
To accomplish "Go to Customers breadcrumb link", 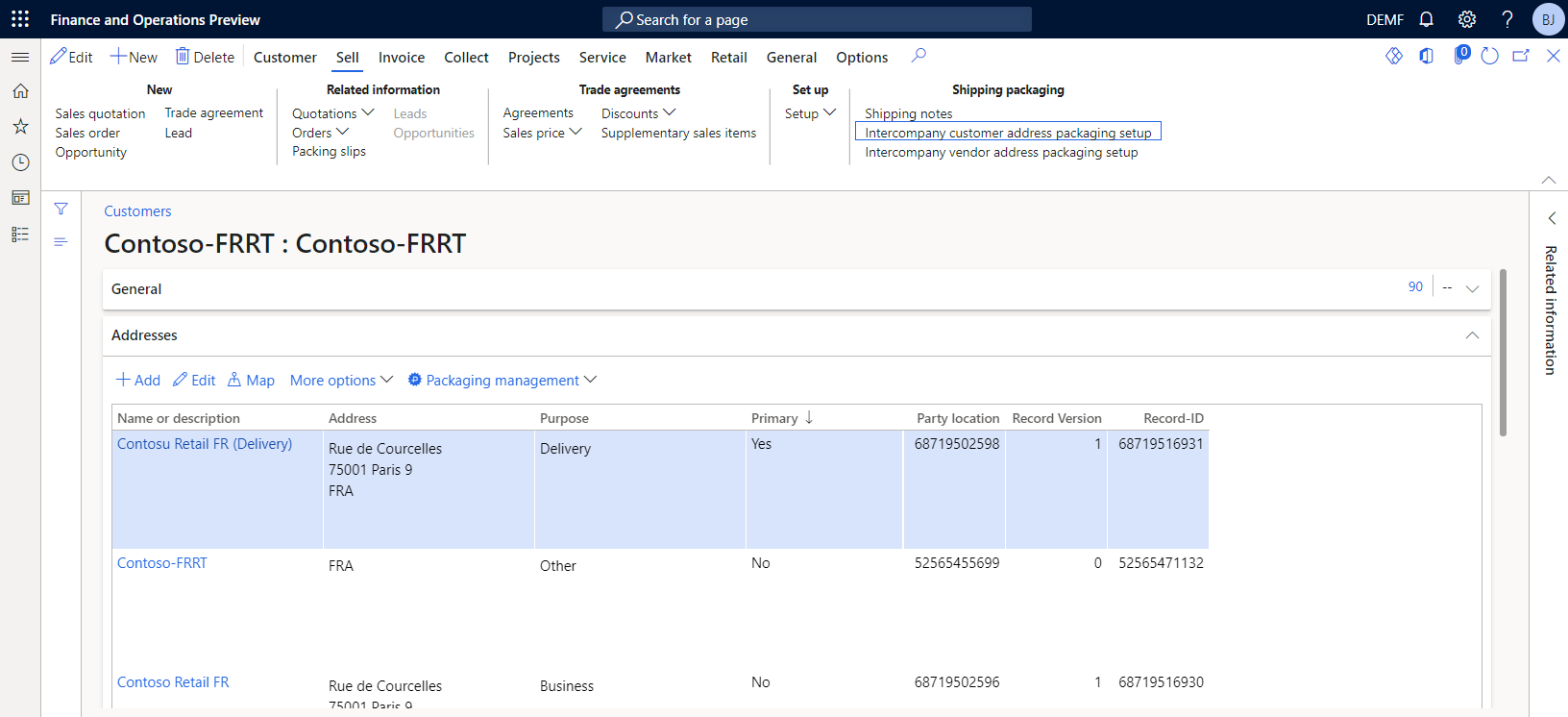I will pos(137,210).
